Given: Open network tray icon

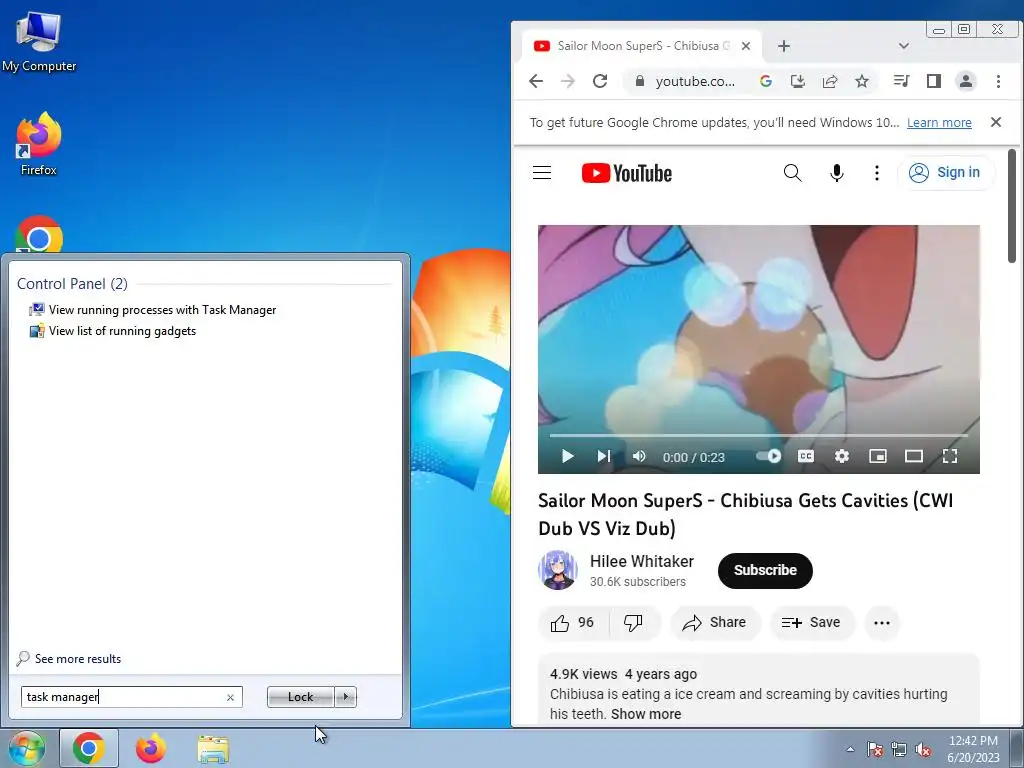Looking at the screenshot, I should tap(899, 749).
